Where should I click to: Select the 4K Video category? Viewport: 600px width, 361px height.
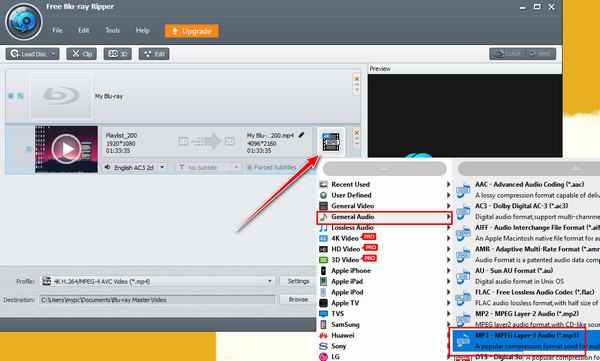tap(385, 238)
